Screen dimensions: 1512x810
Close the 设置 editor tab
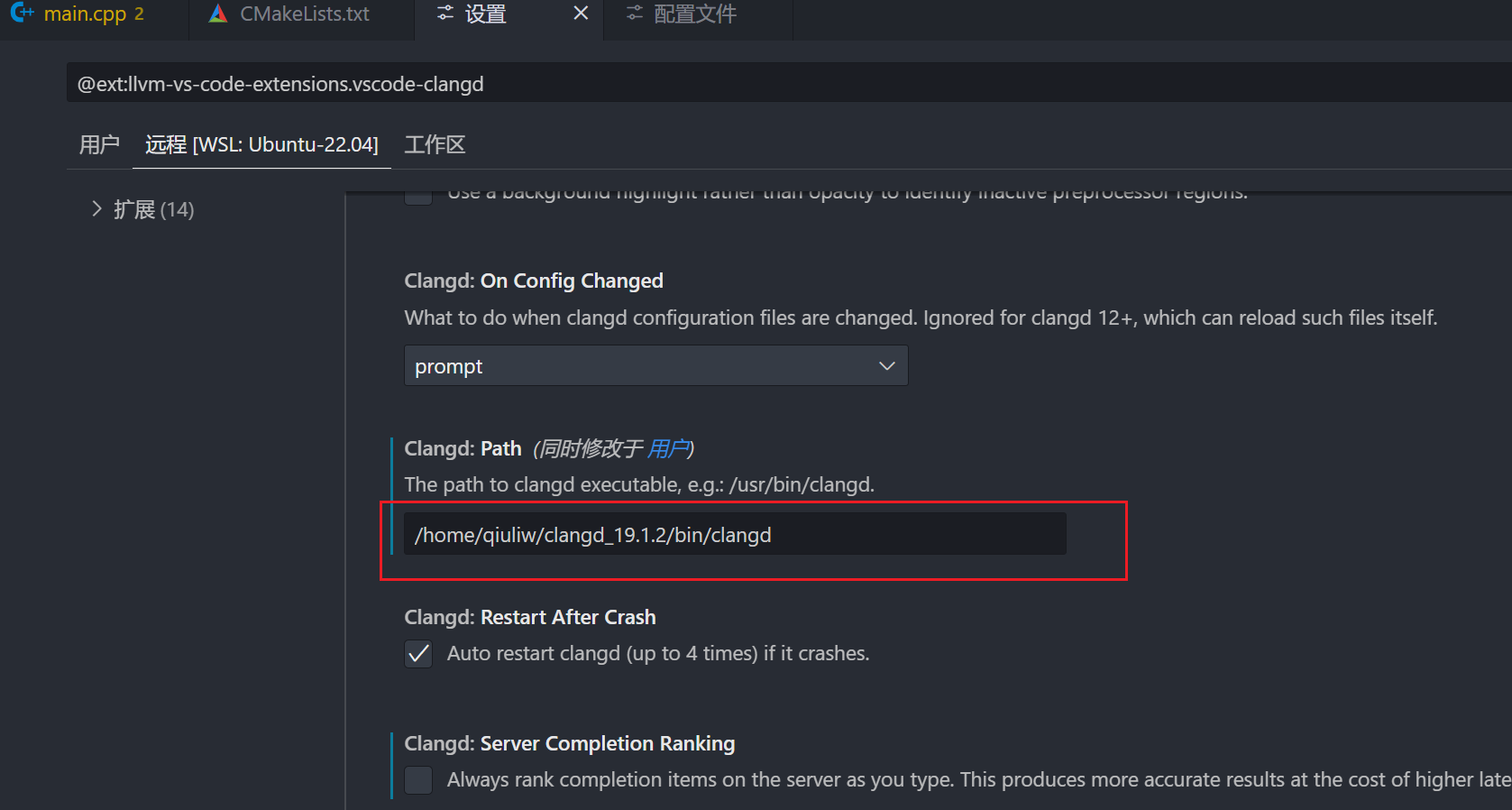581,14
